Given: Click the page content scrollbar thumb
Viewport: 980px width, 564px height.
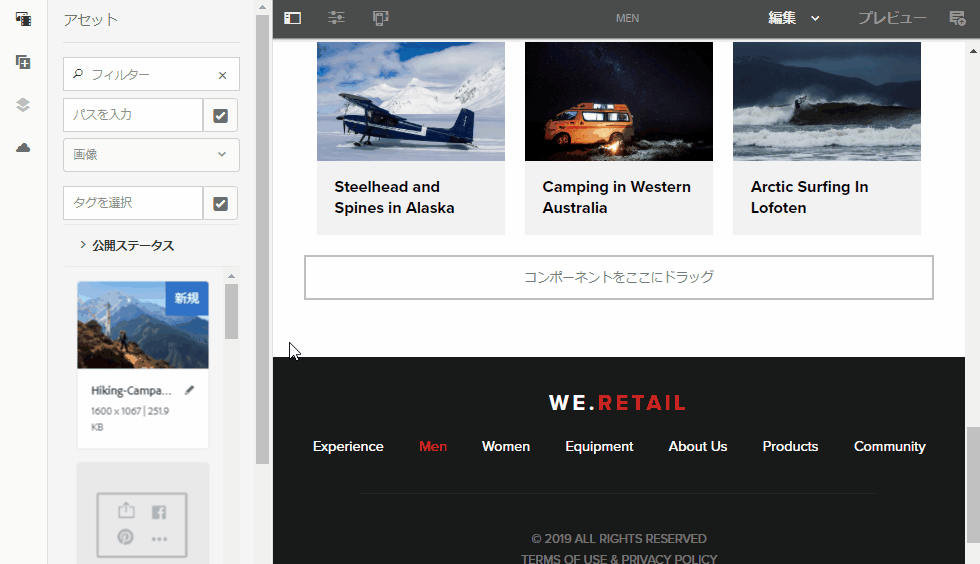Looking at the screenshot, I should pyautogui.click(x=973, y=485).
